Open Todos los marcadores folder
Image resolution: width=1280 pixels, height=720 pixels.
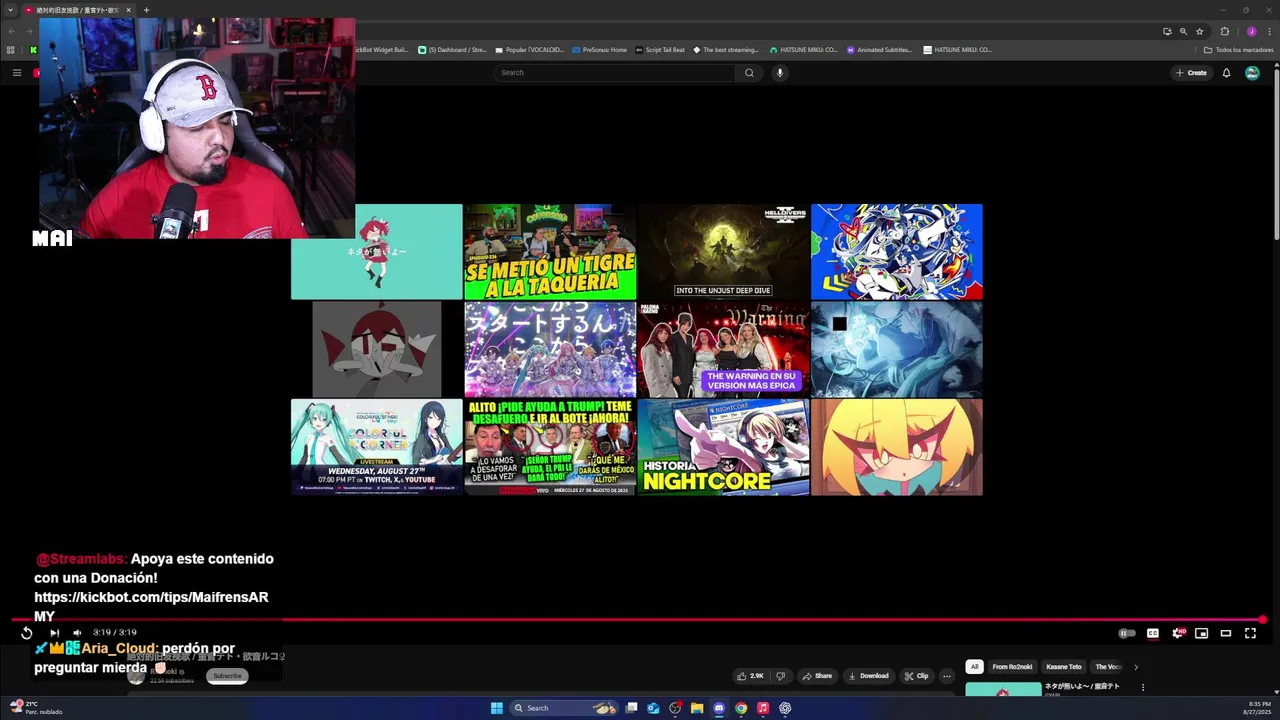click(x=1238, y=50)
